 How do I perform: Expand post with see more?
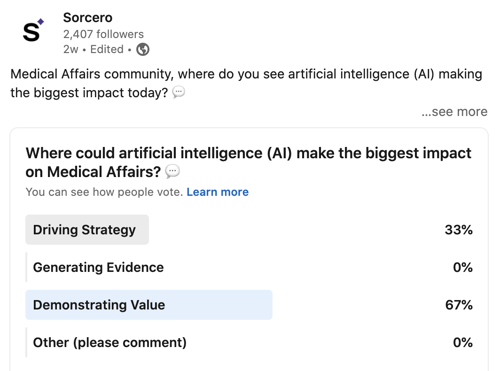click(x=454, y=111)
